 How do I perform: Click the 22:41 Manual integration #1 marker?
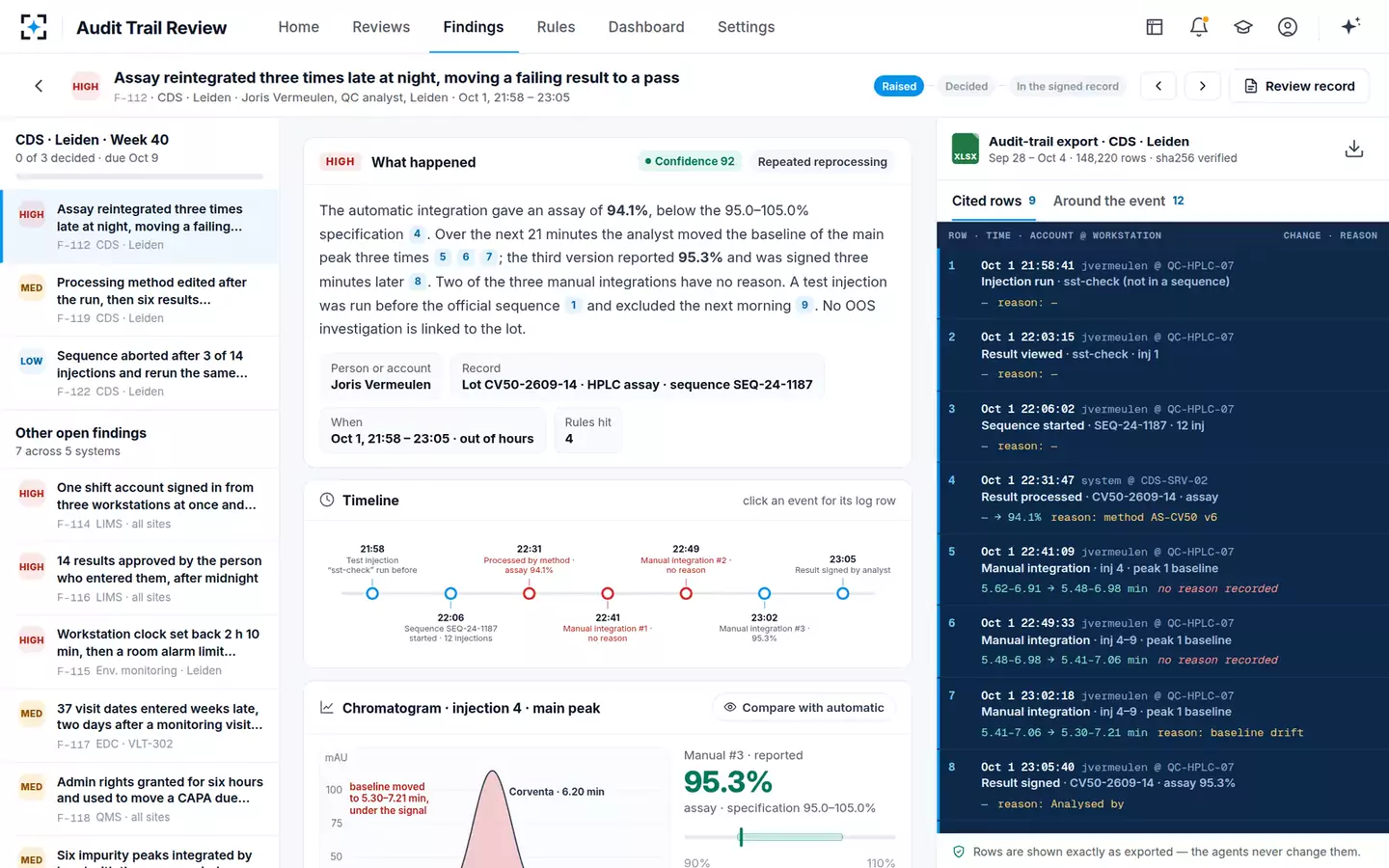608,593
